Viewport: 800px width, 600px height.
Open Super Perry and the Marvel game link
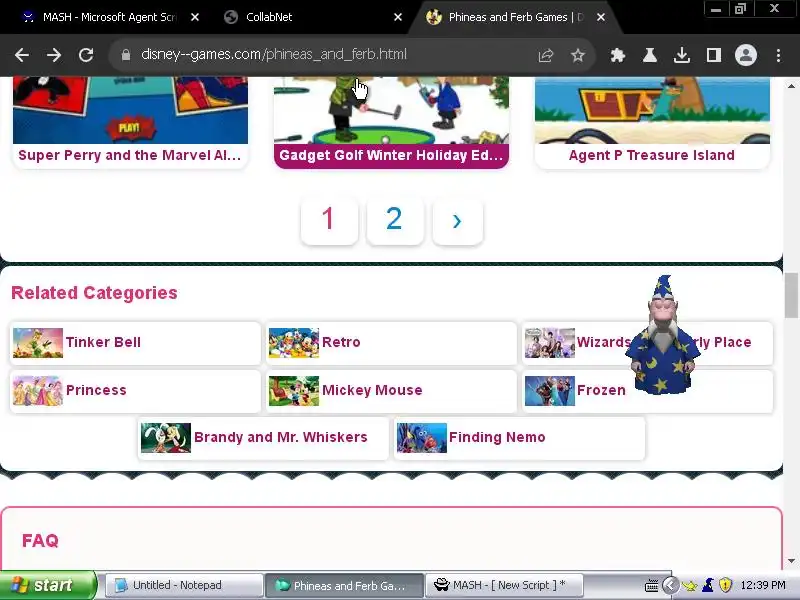pos(130,155)
